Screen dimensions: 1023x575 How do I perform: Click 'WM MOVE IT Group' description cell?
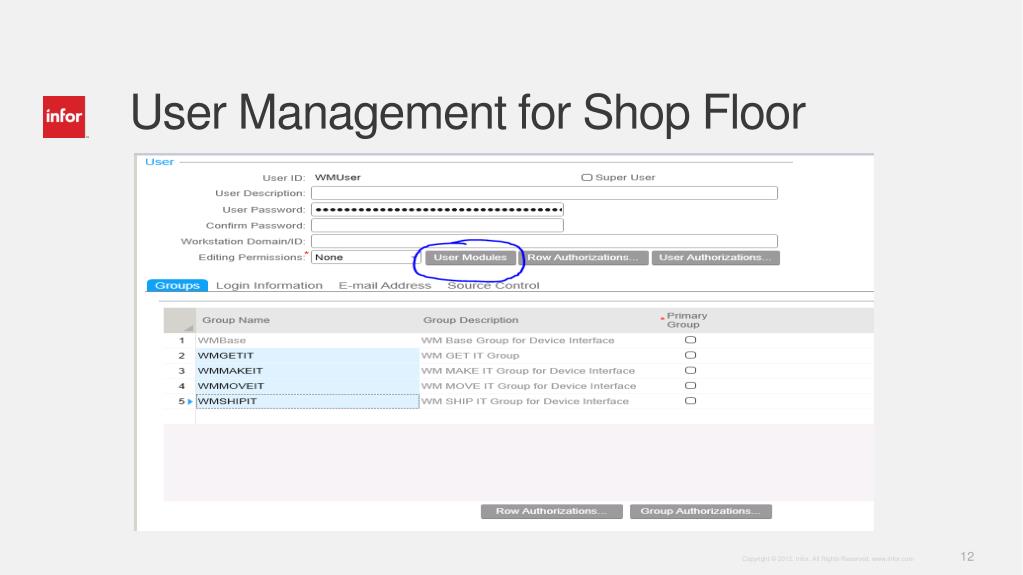click(x=528, y=386)
